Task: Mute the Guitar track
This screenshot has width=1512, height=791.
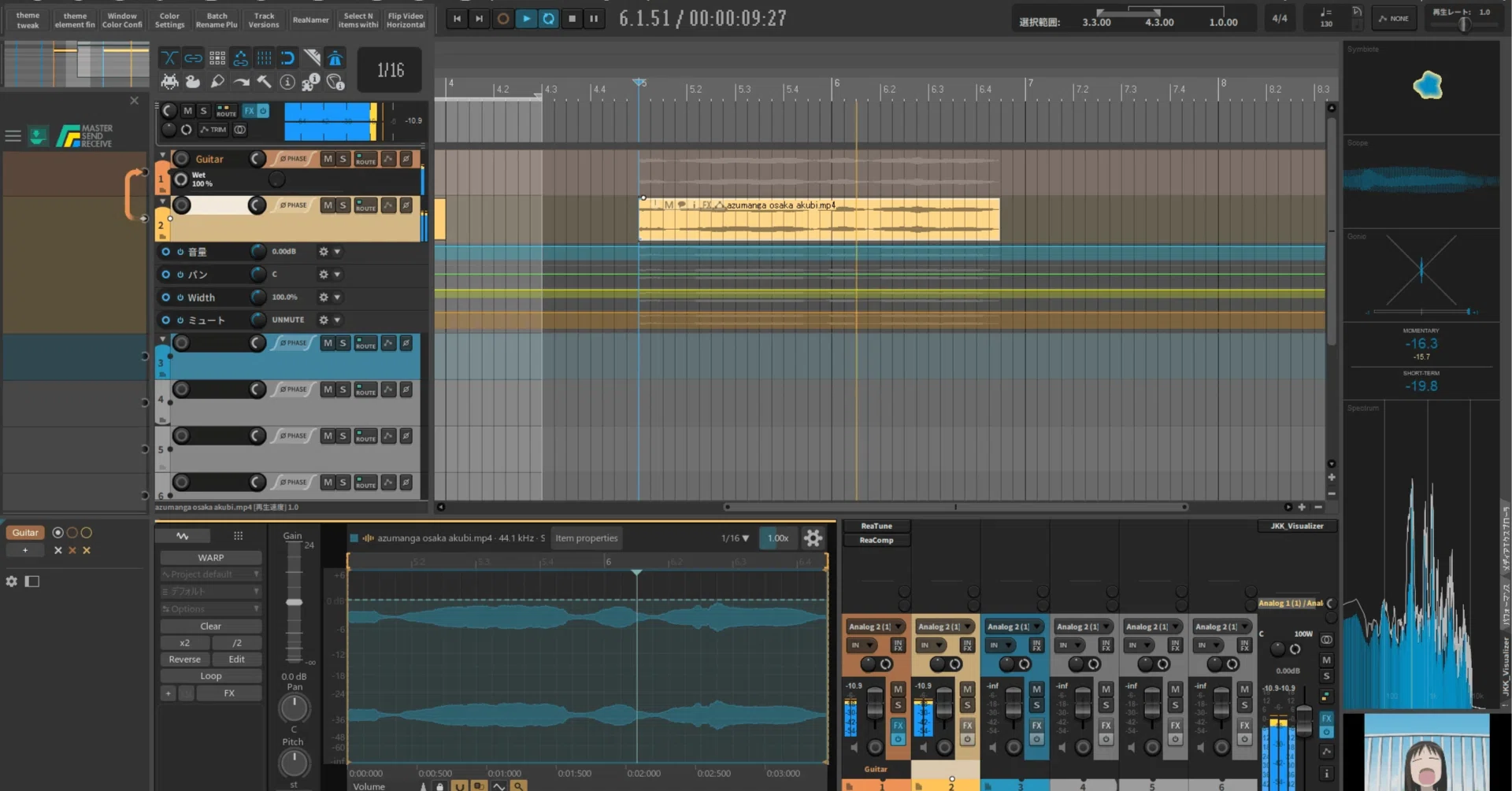Action: tap(328, 159)
